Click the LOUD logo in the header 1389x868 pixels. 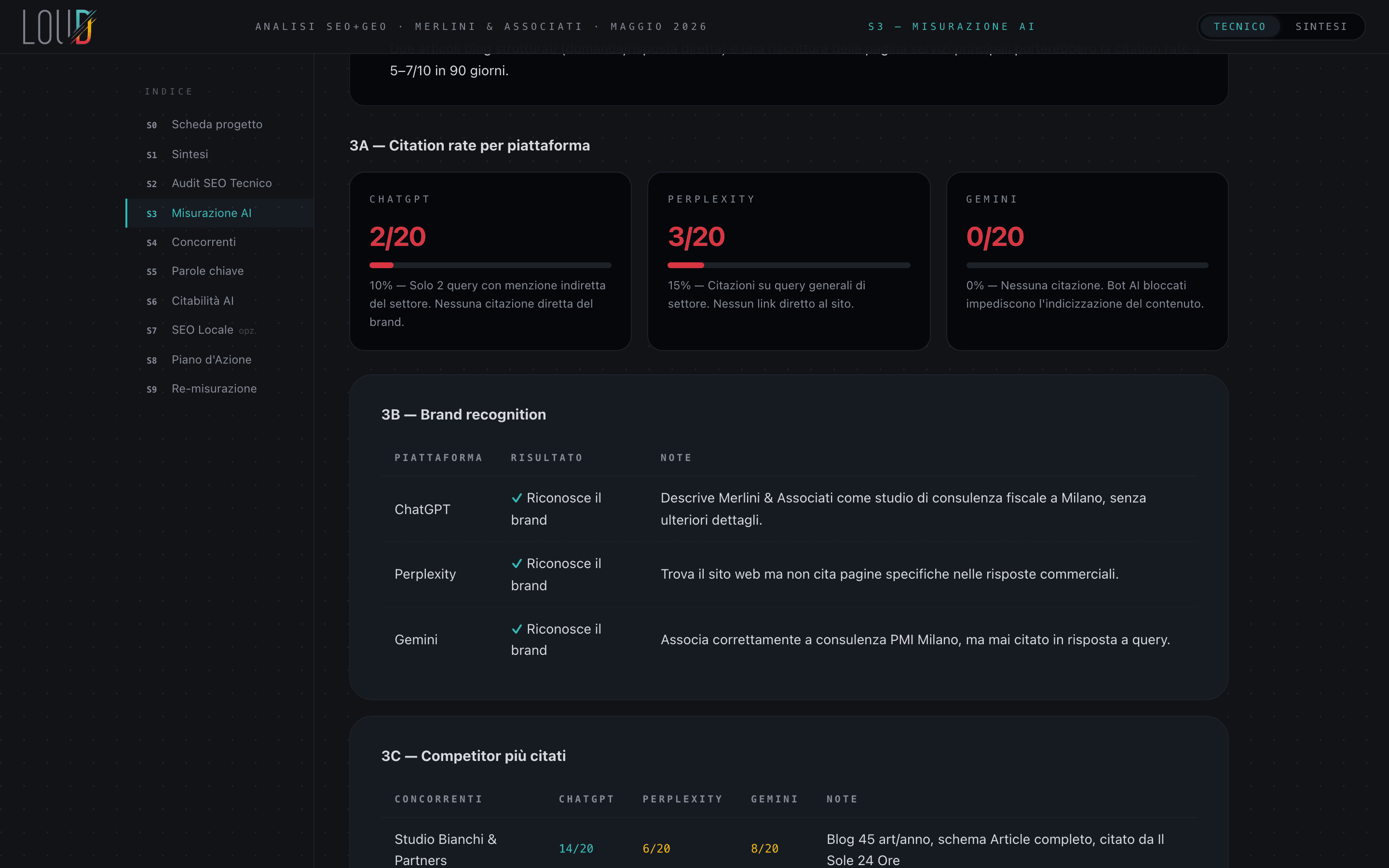59,27
